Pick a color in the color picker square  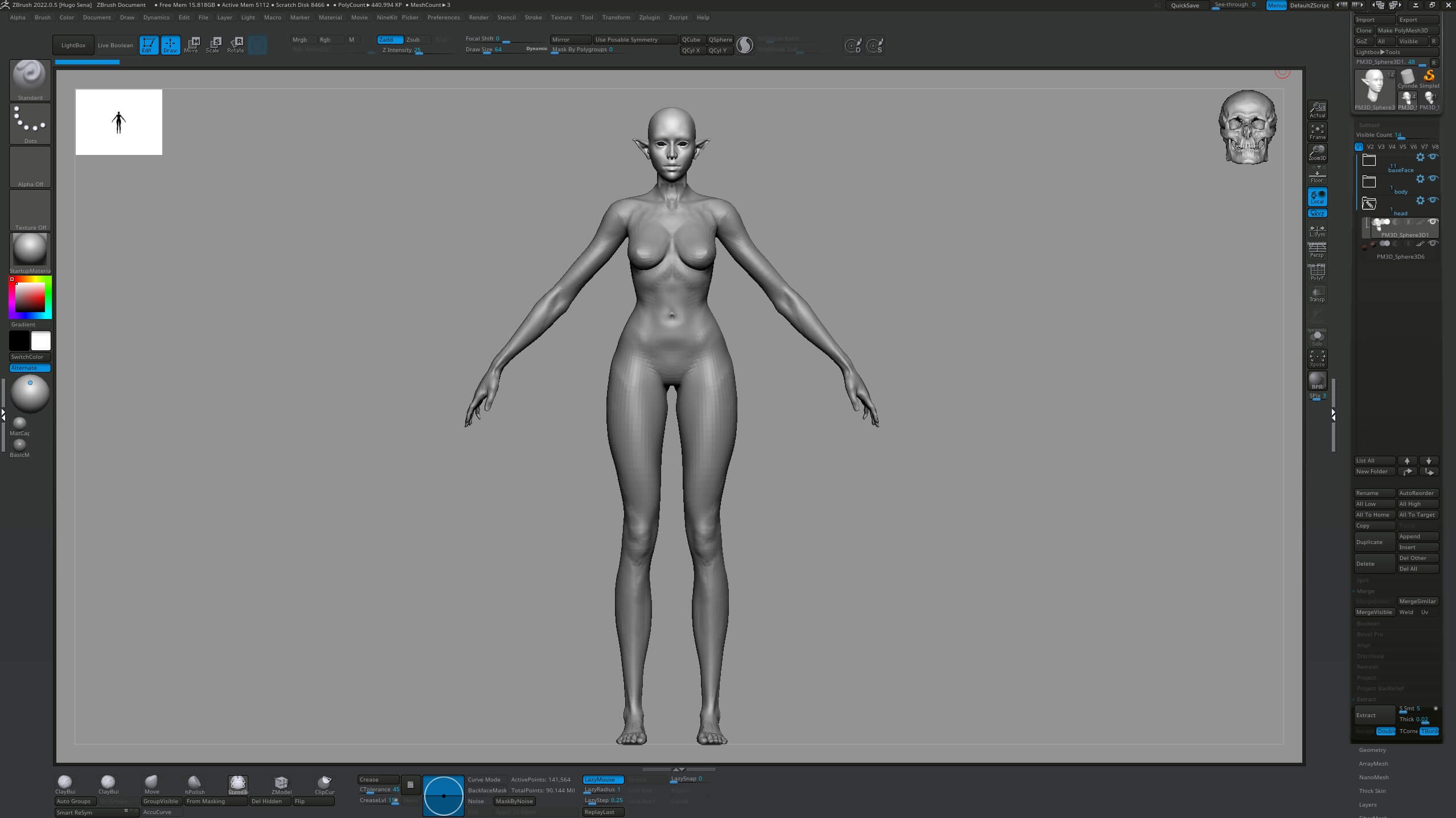click(30, 297)
